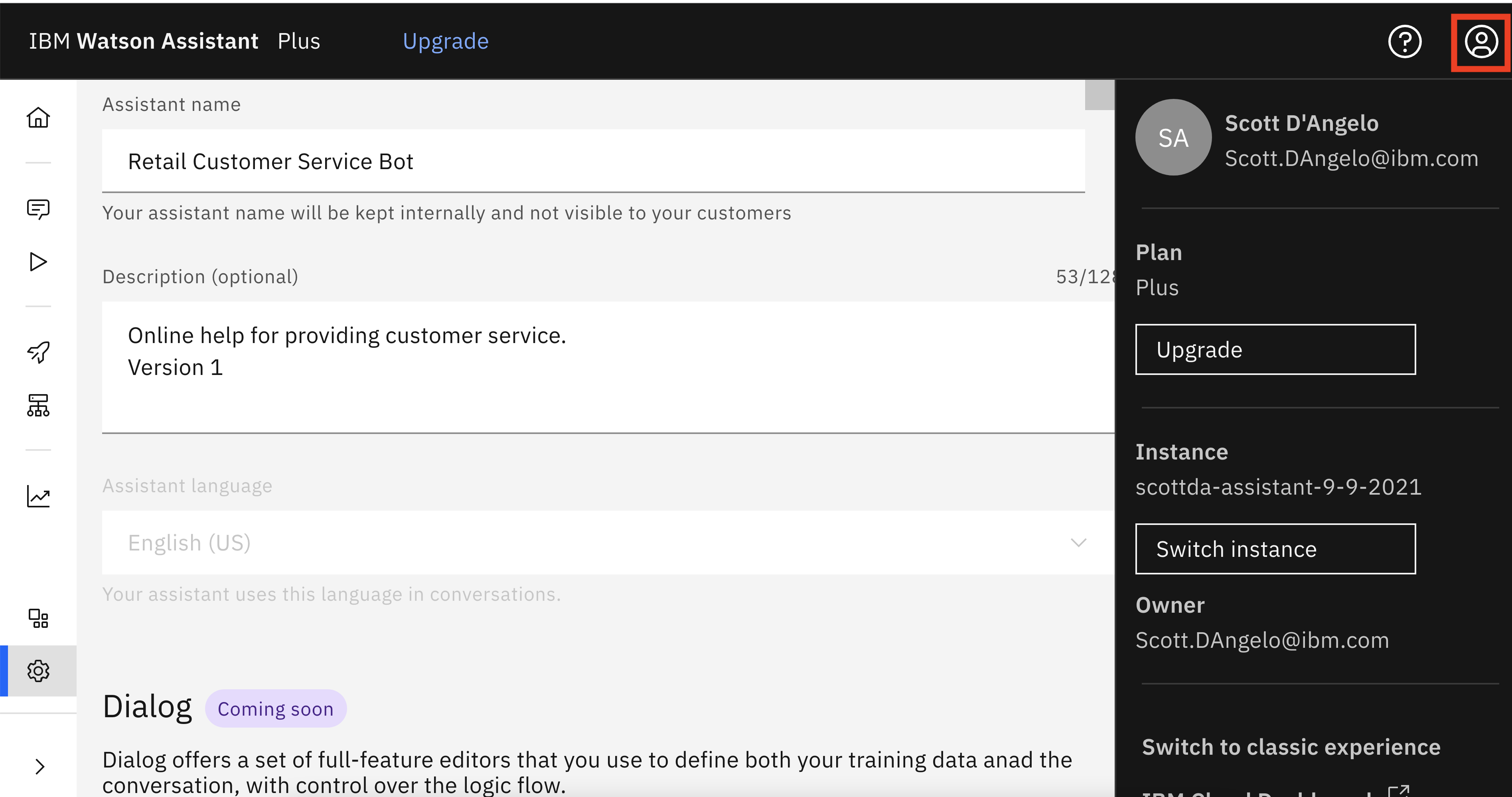The image size is (1512, 797).
Task: Open the English (US) language dropdown
Action: tap(607, 543)
